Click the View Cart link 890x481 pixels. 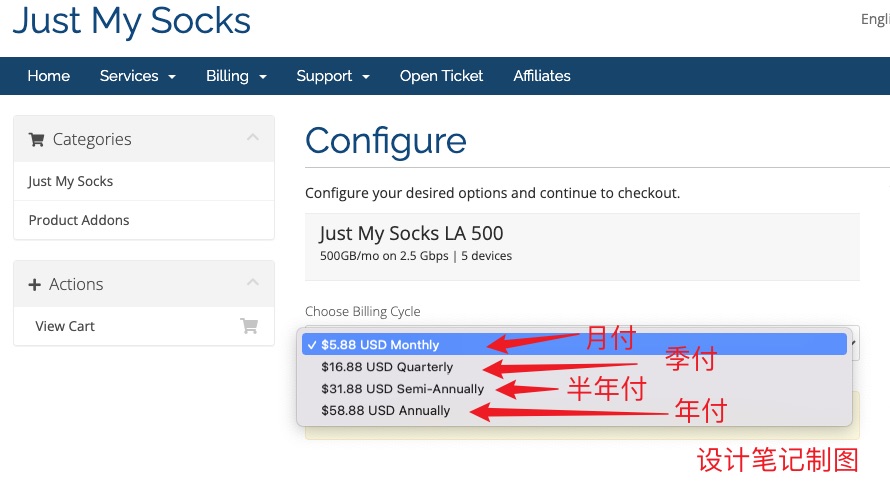(x=65, y=326)
